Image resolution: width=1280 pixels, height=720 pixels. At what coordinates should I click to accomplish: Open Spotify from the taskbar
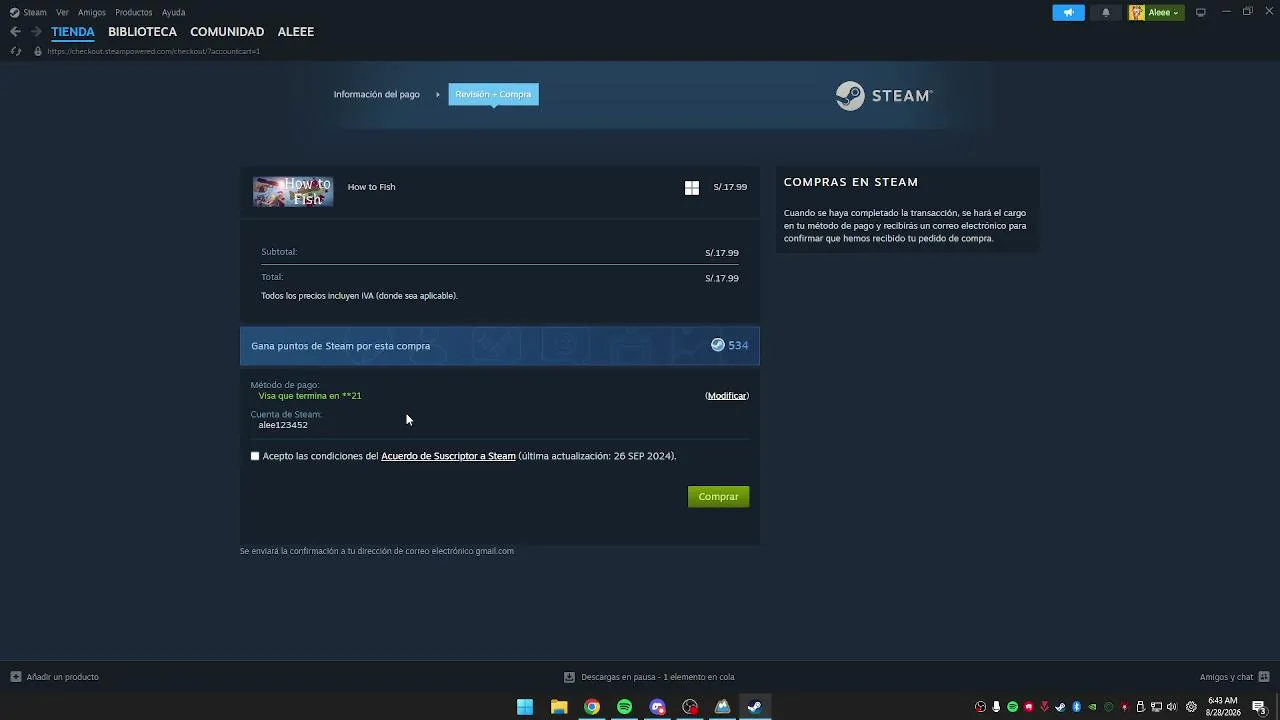tap(625, 707)
